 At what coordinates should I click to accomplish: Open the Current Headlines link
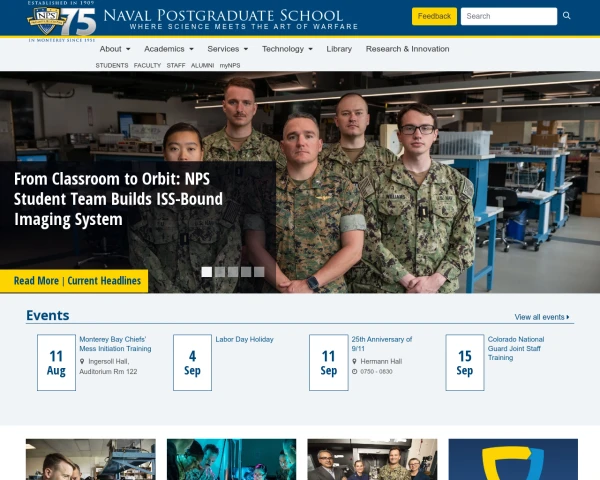click(104, 281)
